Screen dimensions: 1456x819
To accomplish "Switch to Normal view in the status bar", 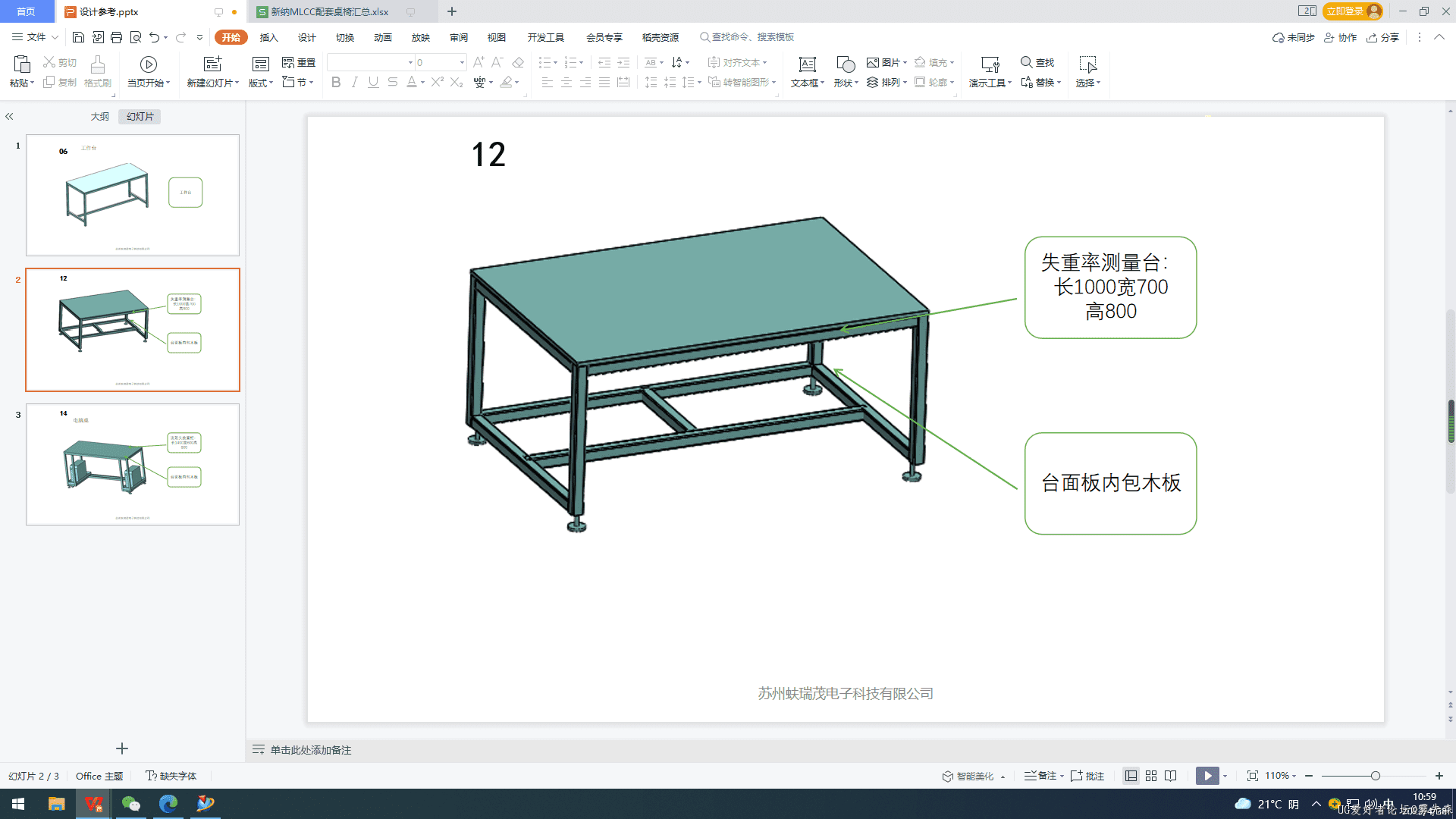I will pyautogui.click(x=1131, y=776).
